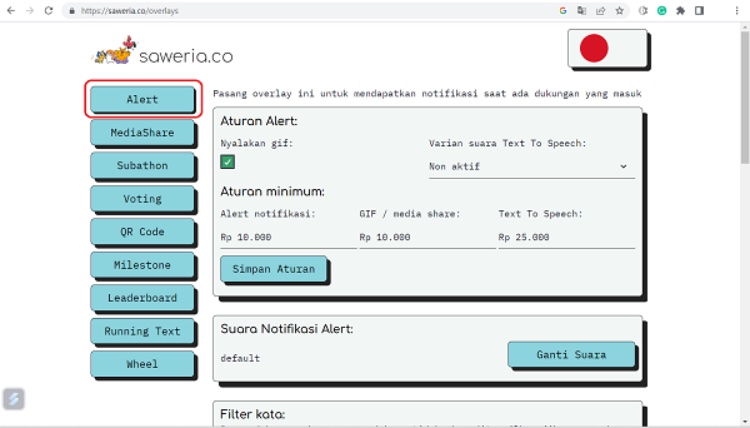The width and height of the screenshot is (750, 428).
Task: Open the green Grammarly extension icon
Action: (662, 11)
